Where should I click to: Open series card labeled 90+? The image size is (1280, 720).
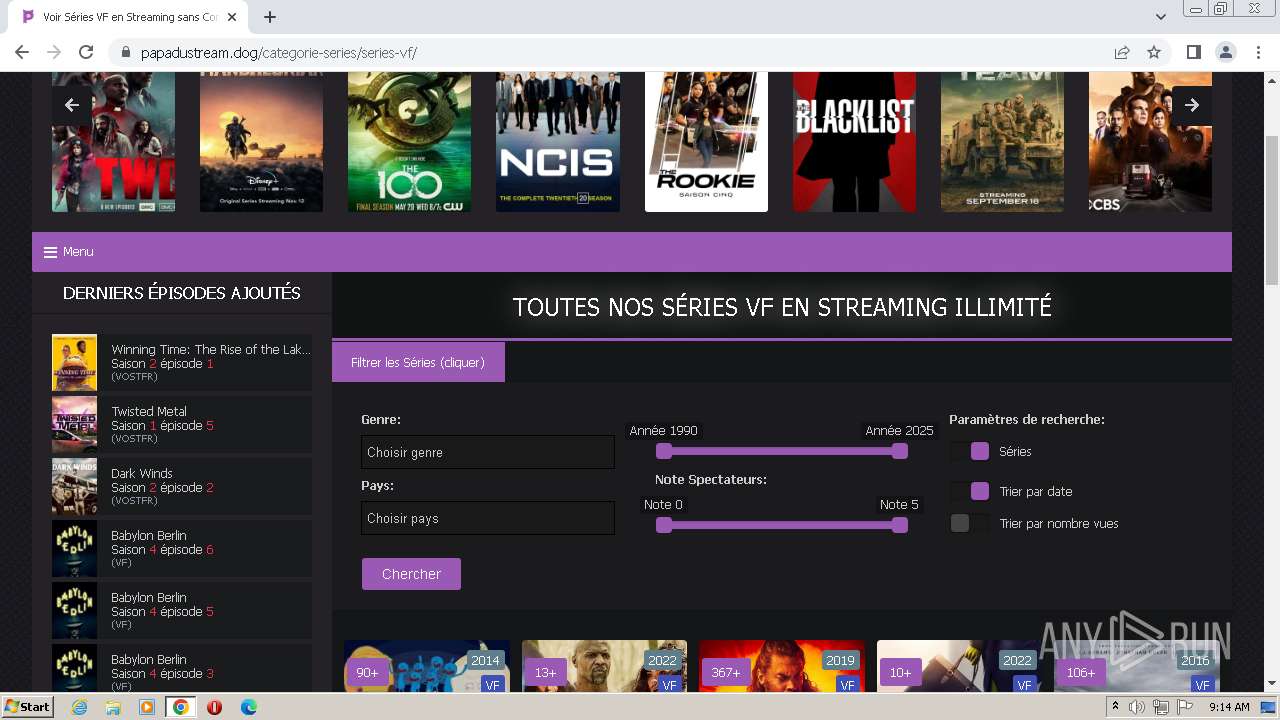427,666
